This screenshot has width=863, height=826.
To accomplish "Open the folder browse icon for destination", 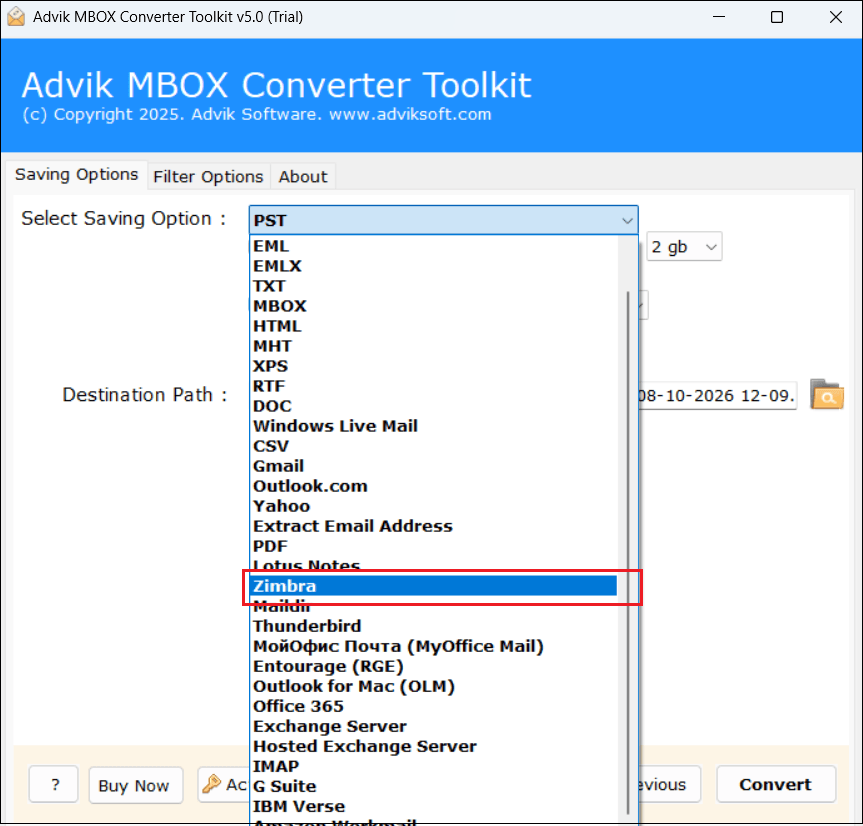I will [826, 394].
